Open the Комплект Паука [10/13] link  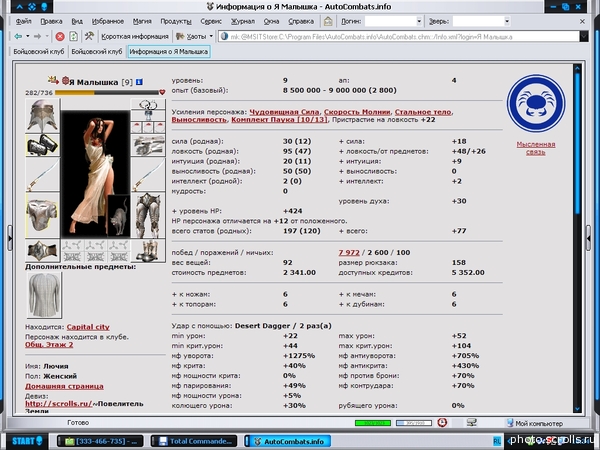pos(279,120)
